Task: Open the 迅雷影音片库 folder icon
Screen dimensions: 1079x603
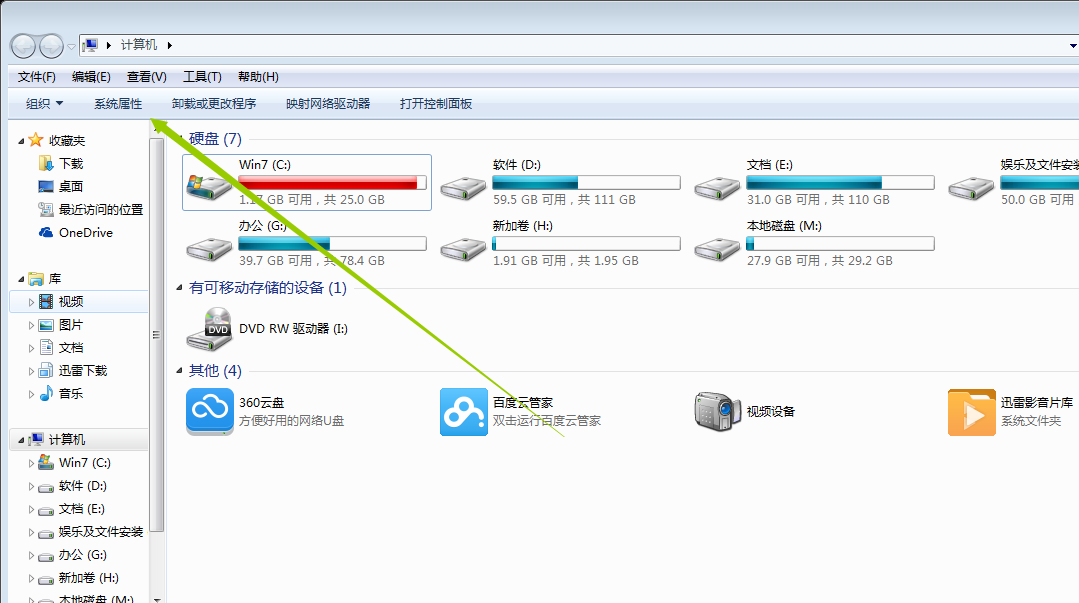Action: point(971,412)
